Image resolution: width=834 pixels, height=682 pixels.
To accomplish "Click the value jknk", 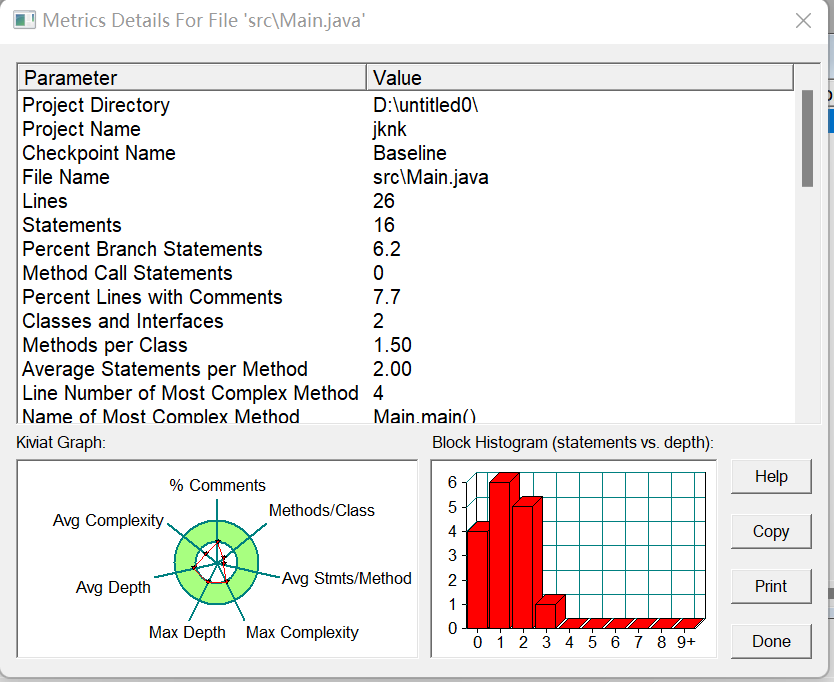I will [x=389, y=129].
